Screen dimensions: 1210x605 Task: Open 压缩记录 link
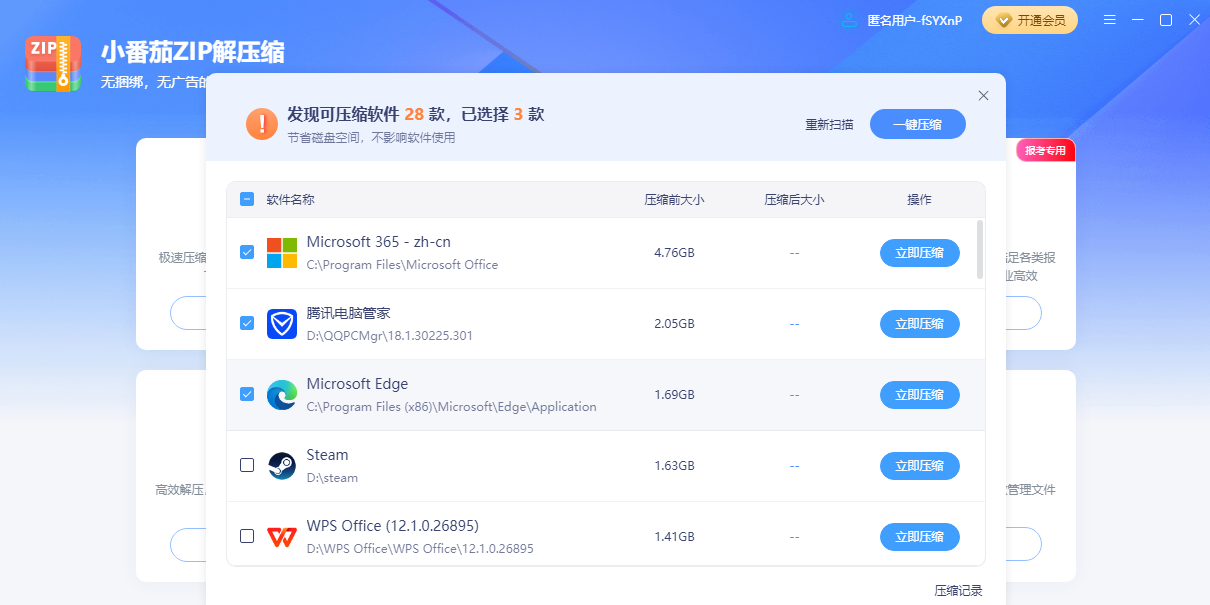coord(959,590)
